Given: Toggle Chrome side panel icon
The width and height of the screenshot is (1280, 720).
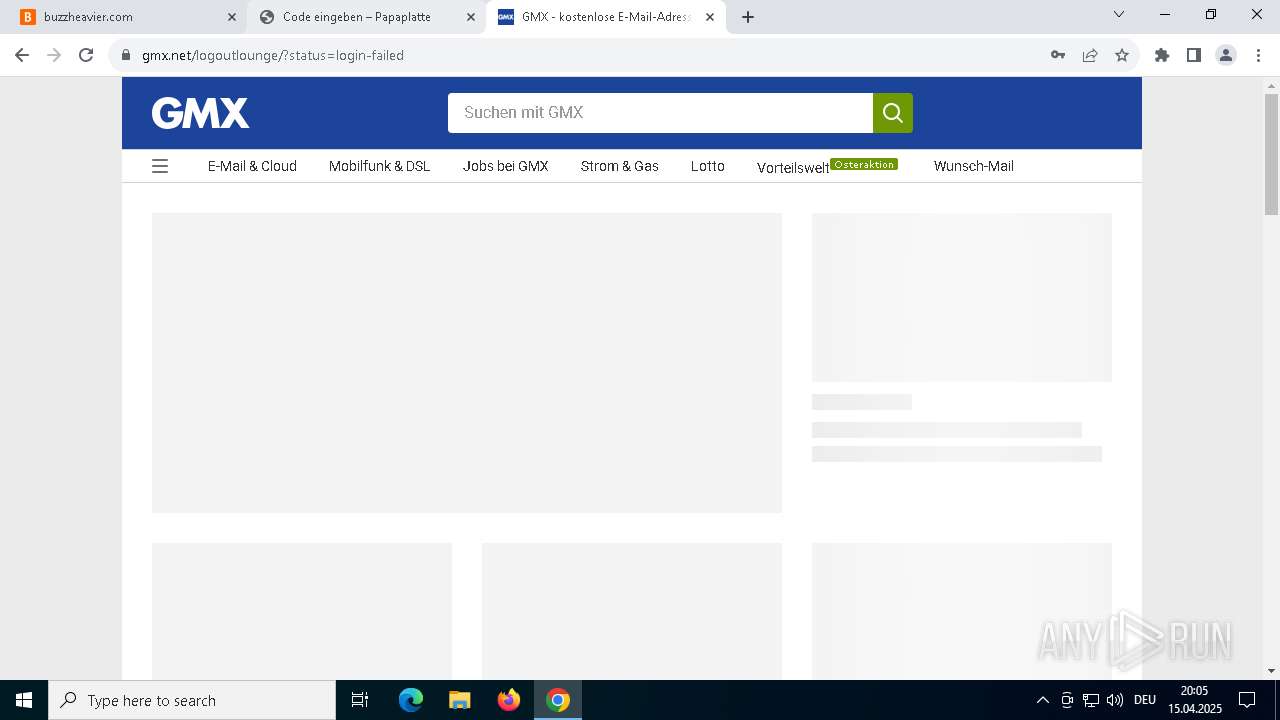Looking at the screenshot, I should 1194,55.
